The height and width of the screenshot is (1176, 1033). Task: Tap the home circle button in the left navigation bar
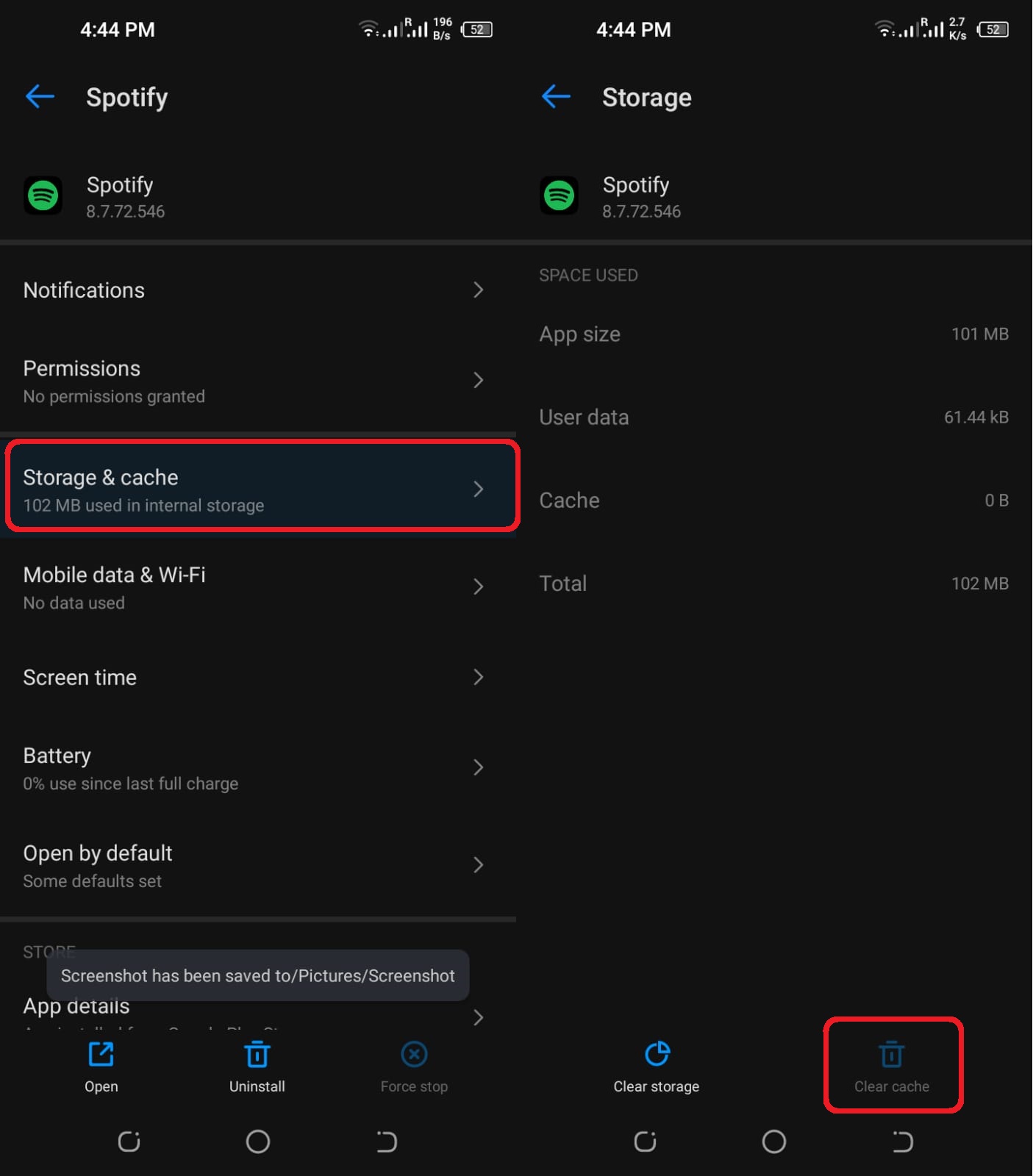click(258, 1141)
